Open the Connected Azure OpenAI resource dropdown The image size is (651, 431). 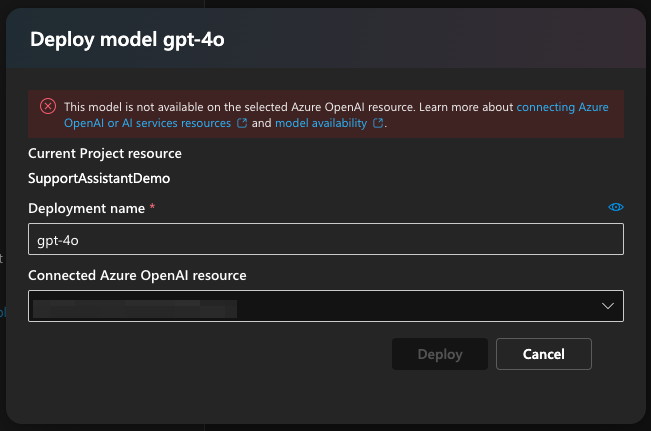tap(326, 306)
